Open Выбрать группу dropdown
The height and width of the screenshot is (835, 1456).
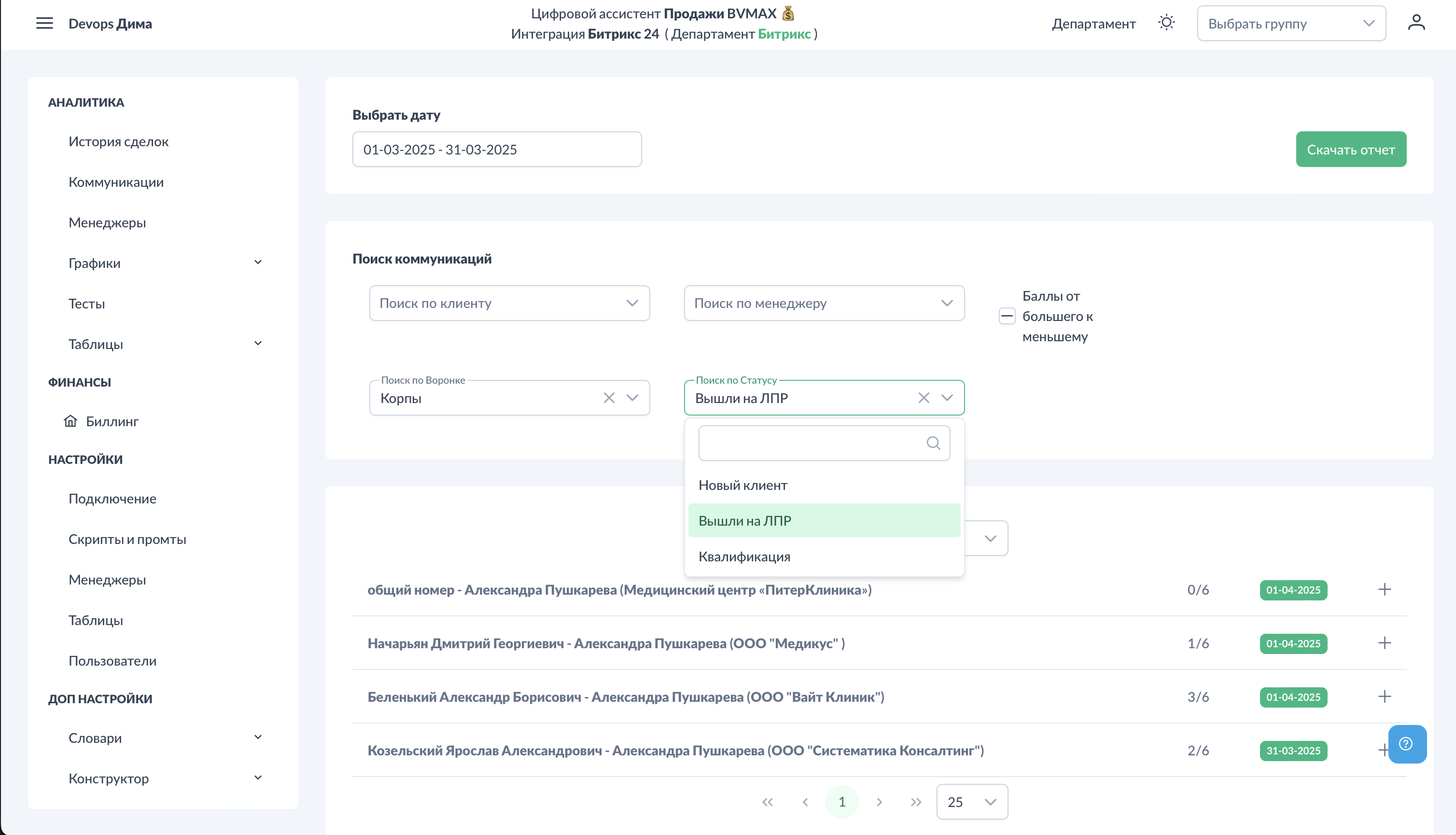pos(1291,24)
